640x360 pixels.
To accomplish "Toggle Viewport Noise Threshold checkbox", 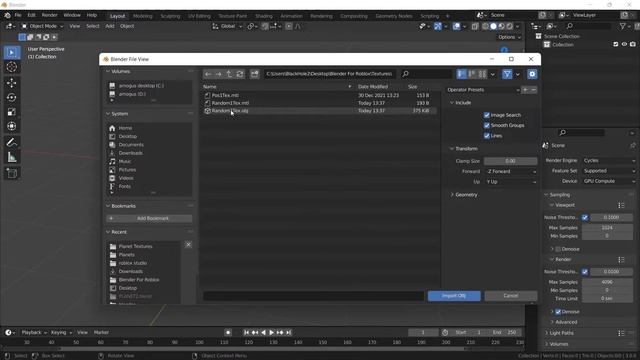I will point(585,218).
